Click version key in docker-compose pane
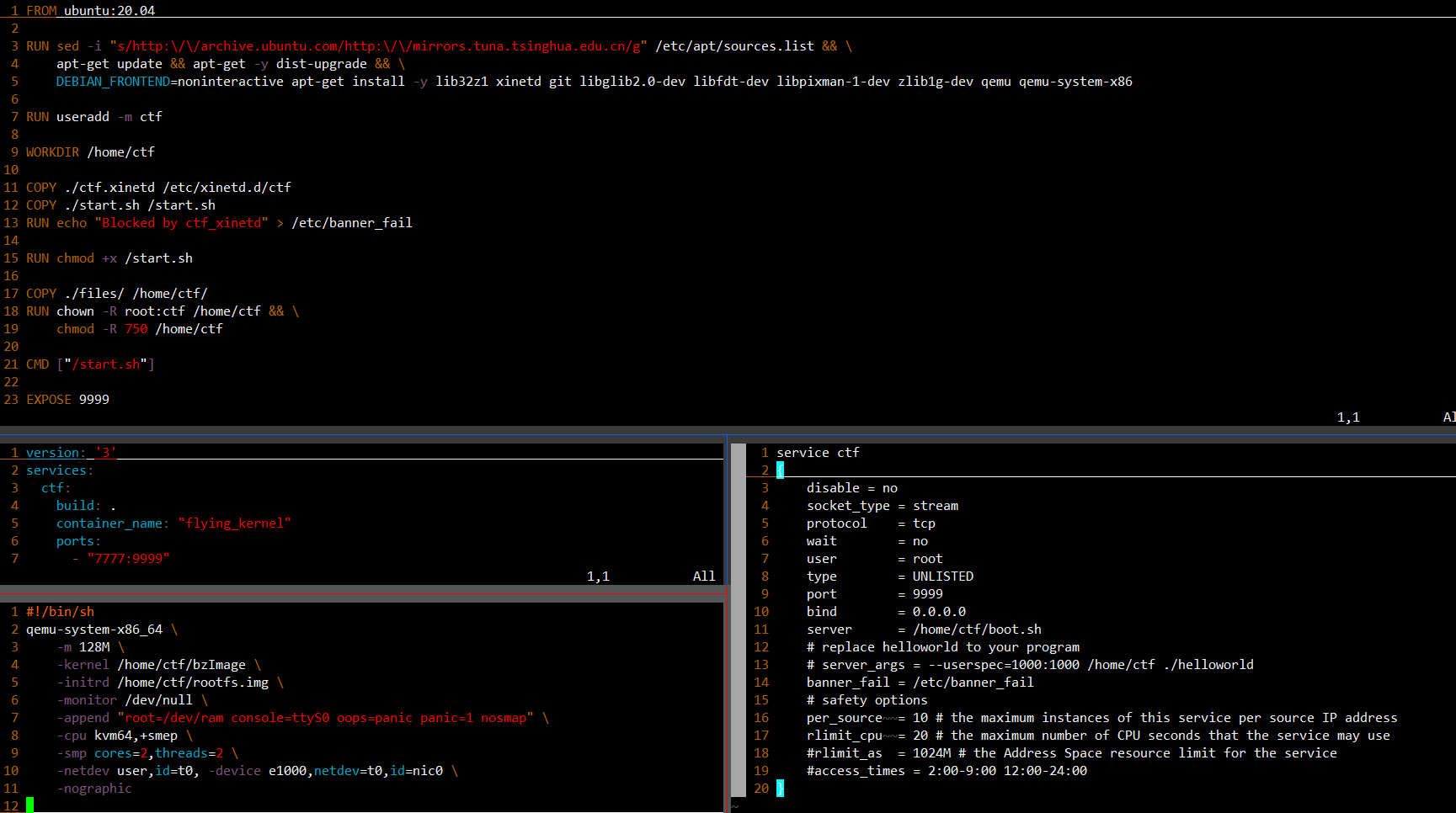The width and height of the screenshot is (1456, 813). point(52,453)
